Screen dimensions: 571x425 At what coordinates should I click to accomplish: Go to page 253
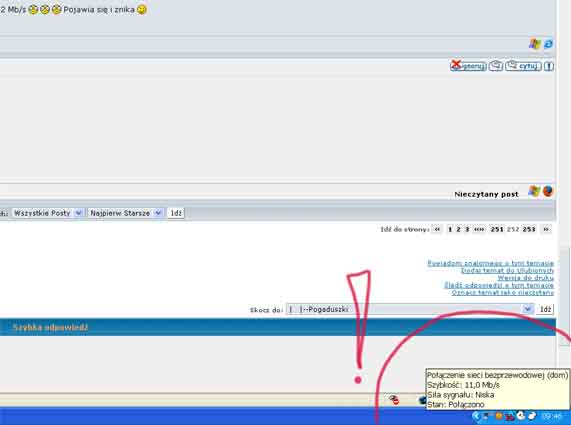pos(529,229)
